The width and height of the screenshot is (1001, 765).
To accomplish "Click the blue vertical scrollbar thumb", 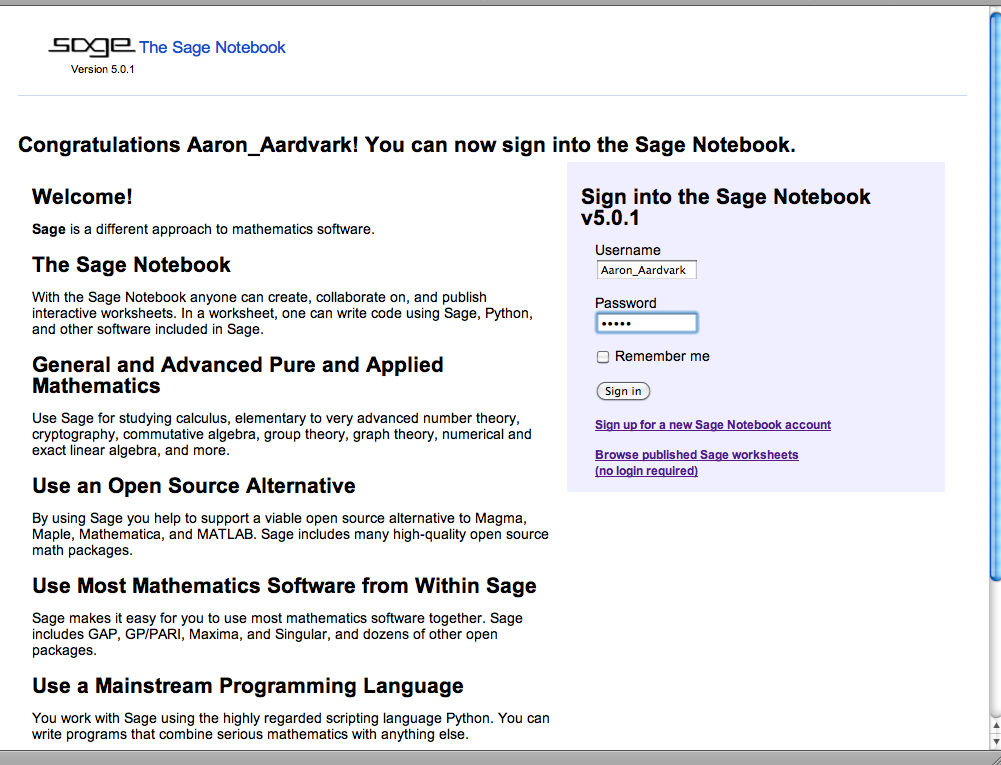I will click(994, 300).
